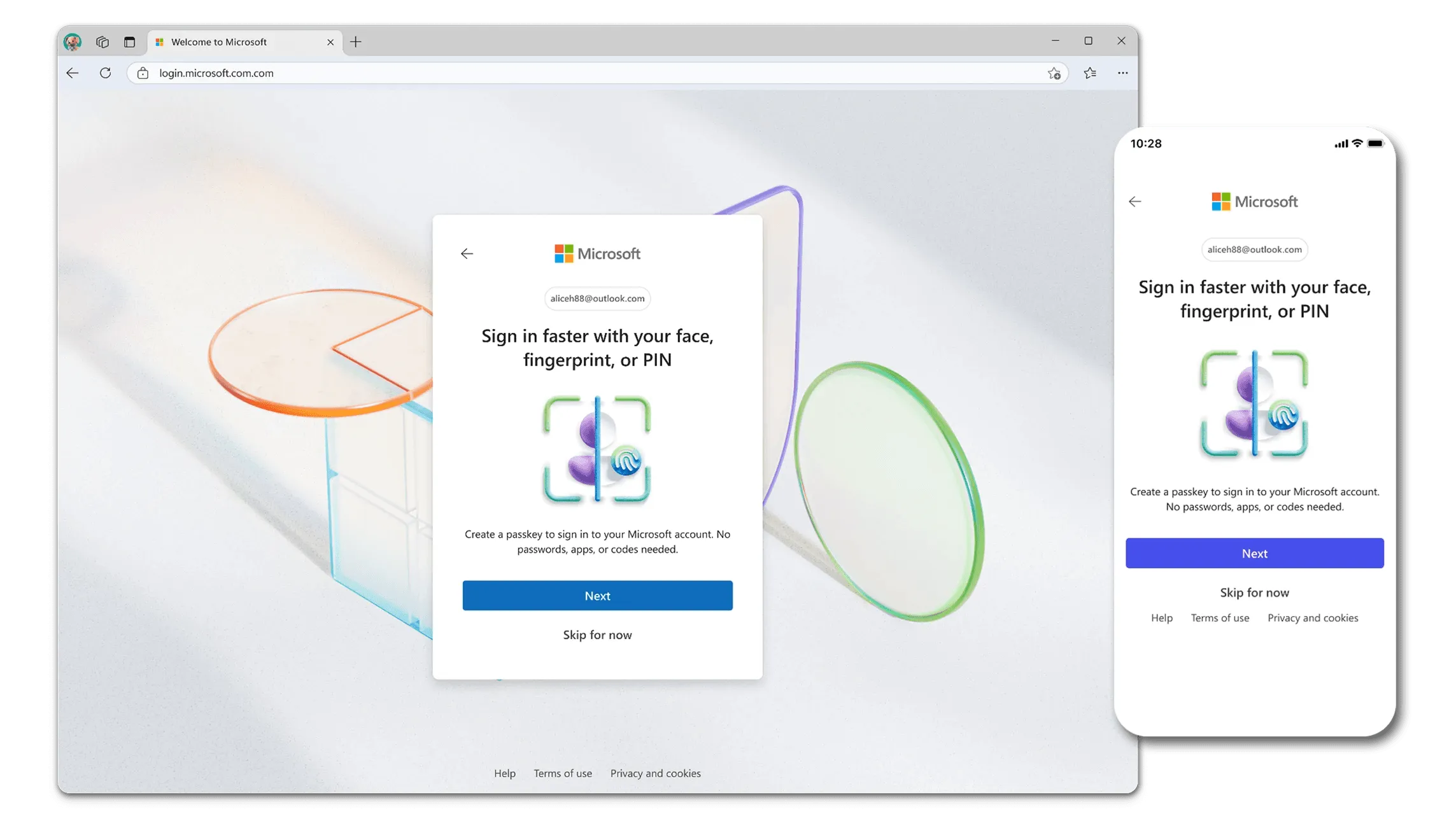Tap the Microsoft logo on the phone screen

[1254, 201]
